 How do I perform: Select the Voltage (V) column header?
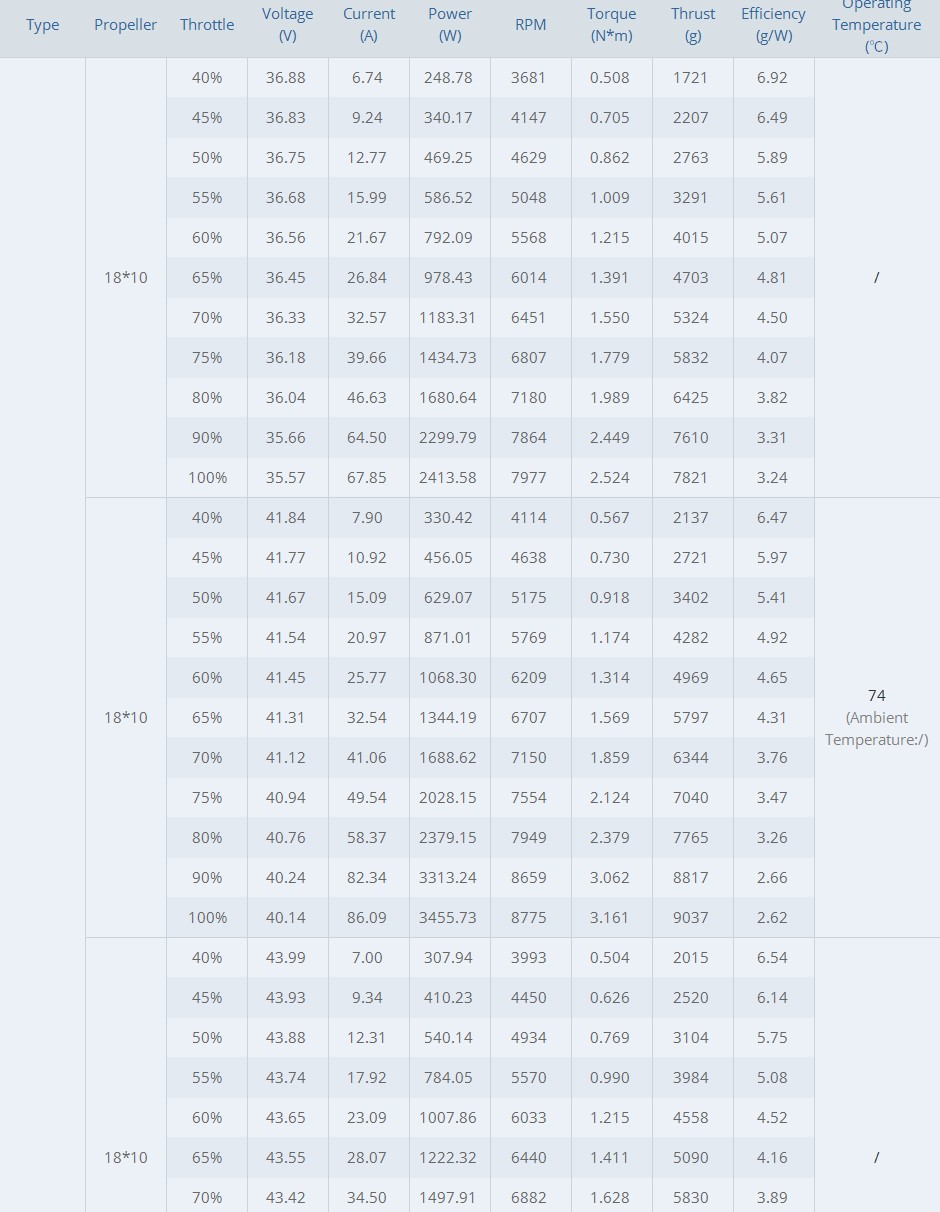pyautogui.click(x=288, y=25)
